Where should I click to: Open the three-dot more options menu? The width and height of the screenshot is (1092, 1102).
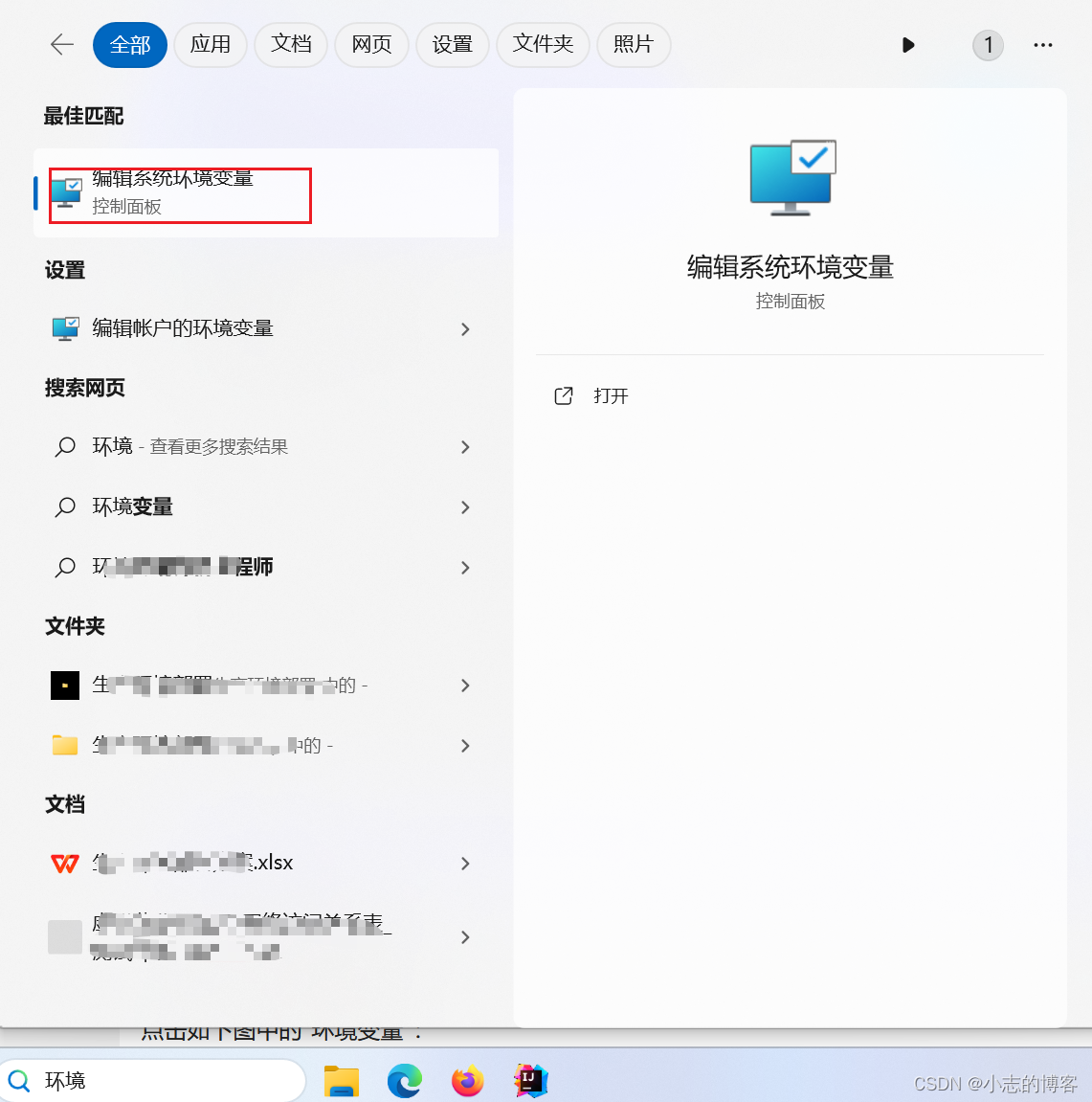click(x=1043, y=45)
